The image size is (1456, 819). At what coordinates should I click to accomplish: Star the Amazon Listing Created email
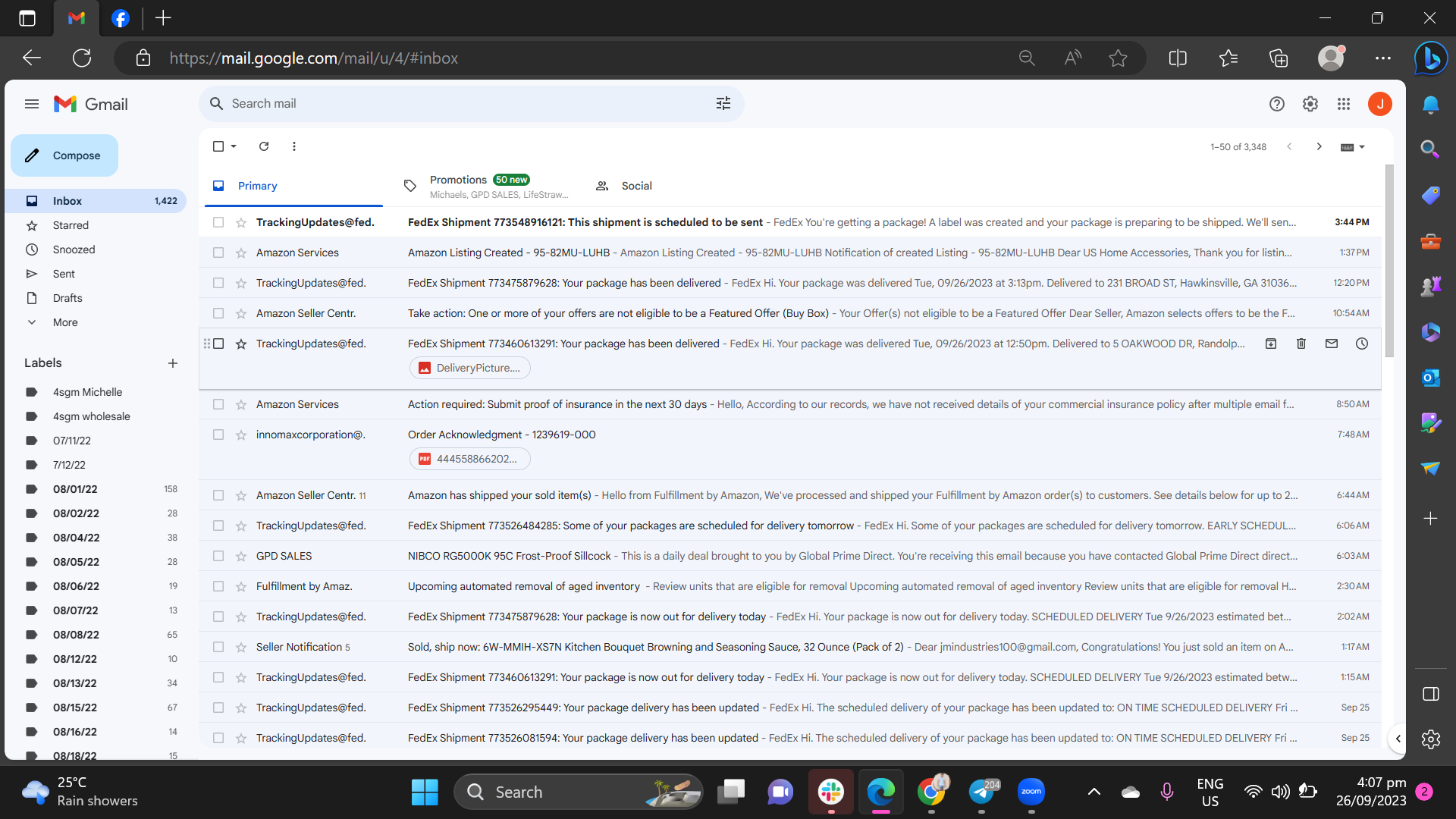coord(241,253)
